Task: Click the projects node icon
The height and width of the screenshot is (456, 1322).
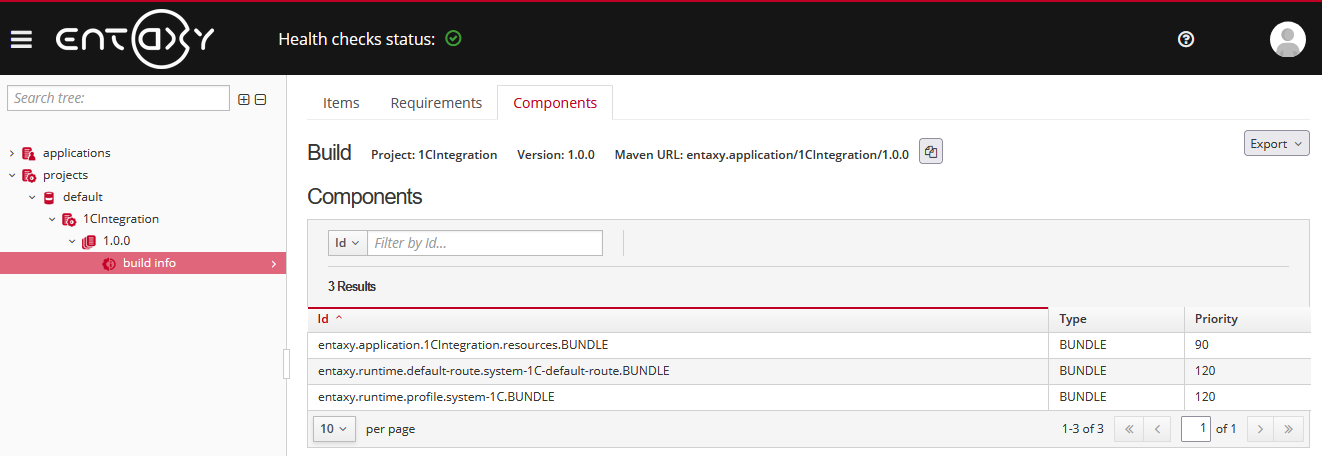Action: point(28,175)
